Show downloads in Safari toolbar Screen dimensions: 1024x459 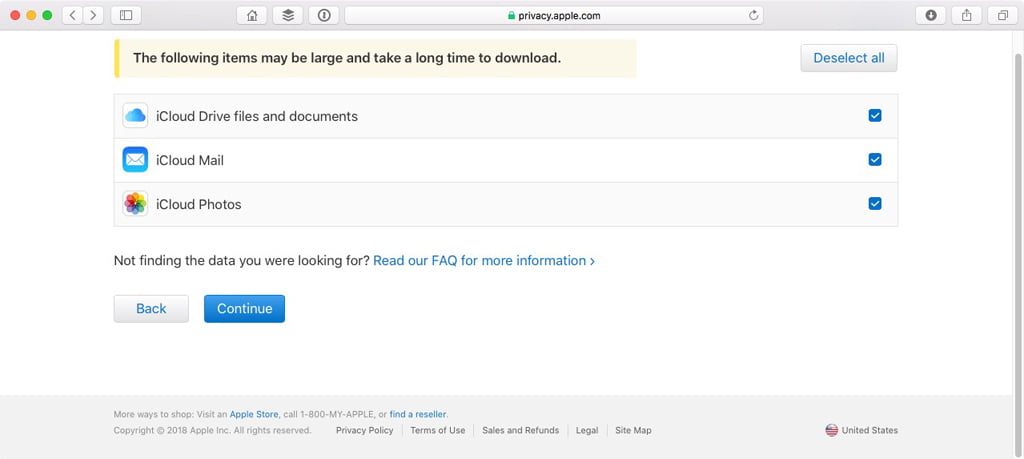[x=931, y=15]
